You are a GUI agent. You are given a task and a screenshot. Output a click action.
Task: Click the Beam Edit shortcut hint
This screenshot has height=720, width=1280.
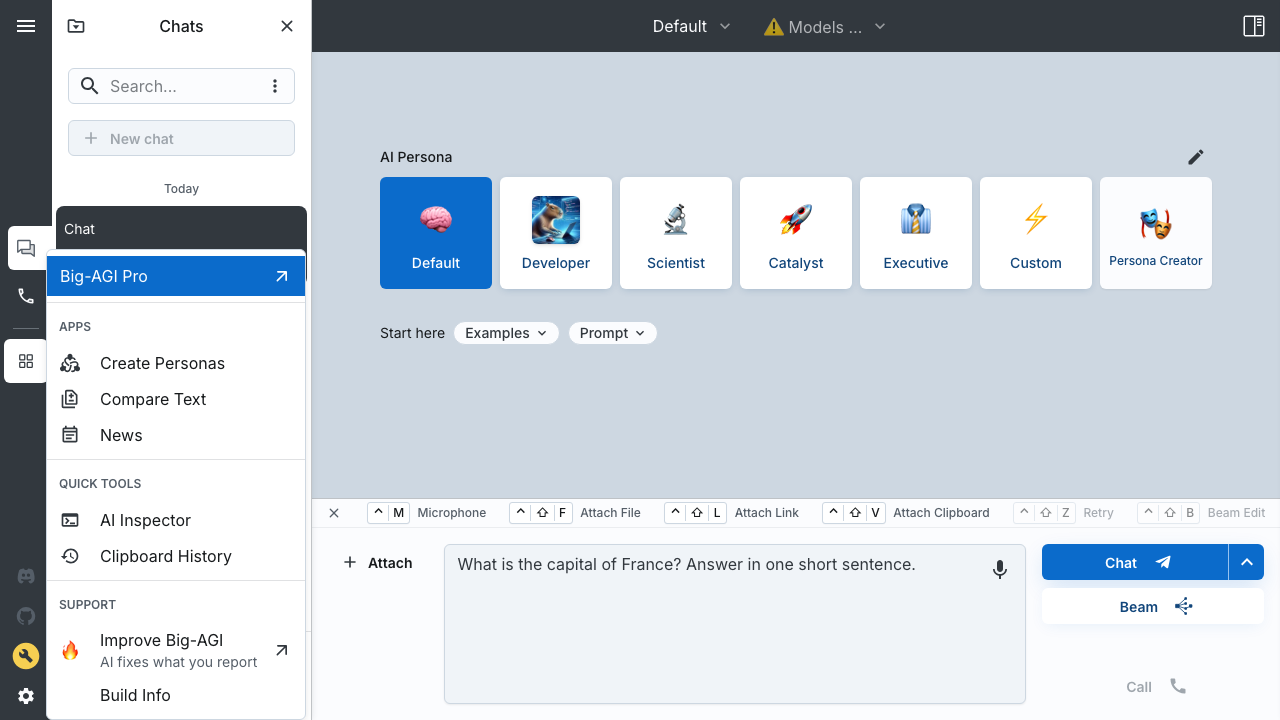pos(1203,513)
